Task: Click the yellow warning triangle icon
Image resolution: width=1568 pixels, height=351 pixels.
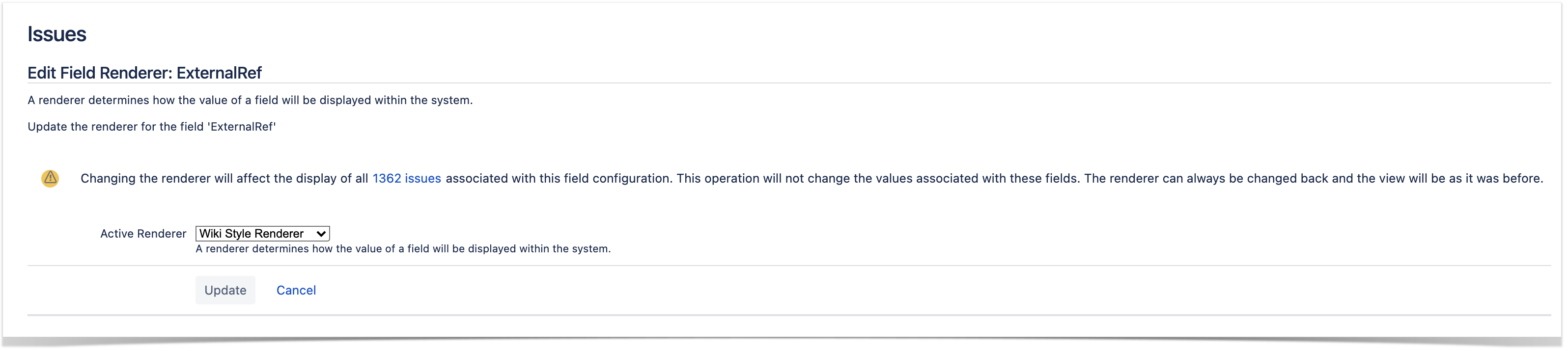Action: click(x=50, y=179)
